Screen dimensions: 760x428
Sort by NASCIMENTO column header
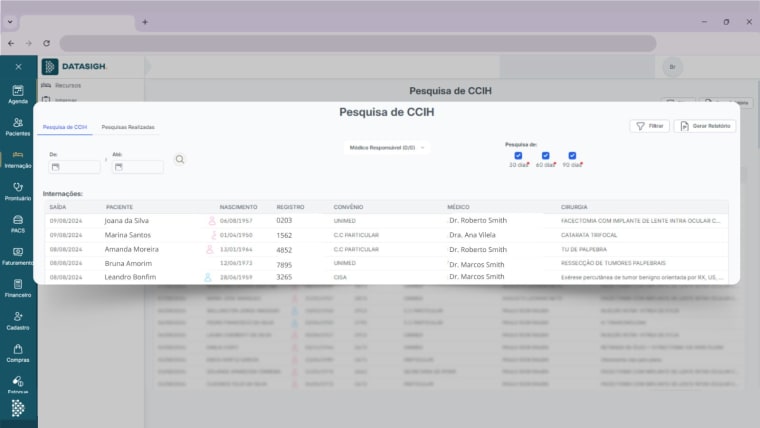pos(238,207)
